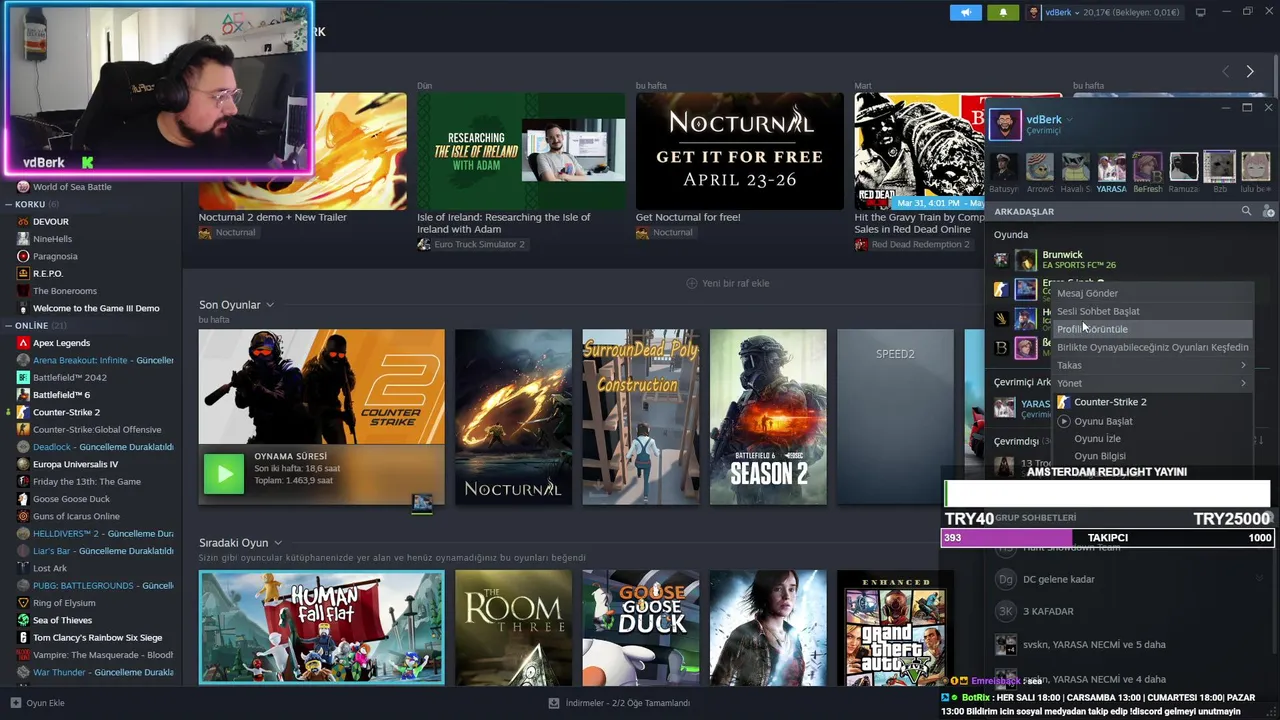Click the add friend icon
Image resolution: width=1280 pixels, height=720 pixels.
[x=1268, y=211]
